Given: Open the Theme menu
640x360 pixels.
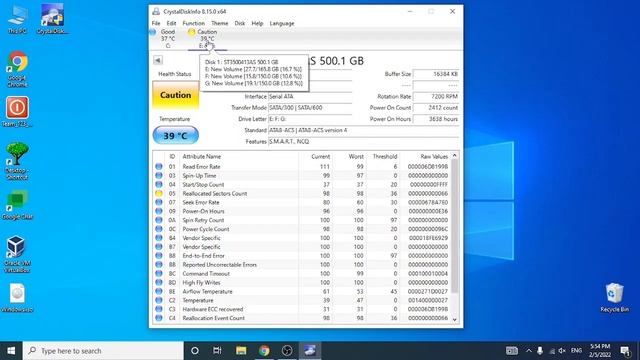Looking at the screenshot, I should point(220,23).
